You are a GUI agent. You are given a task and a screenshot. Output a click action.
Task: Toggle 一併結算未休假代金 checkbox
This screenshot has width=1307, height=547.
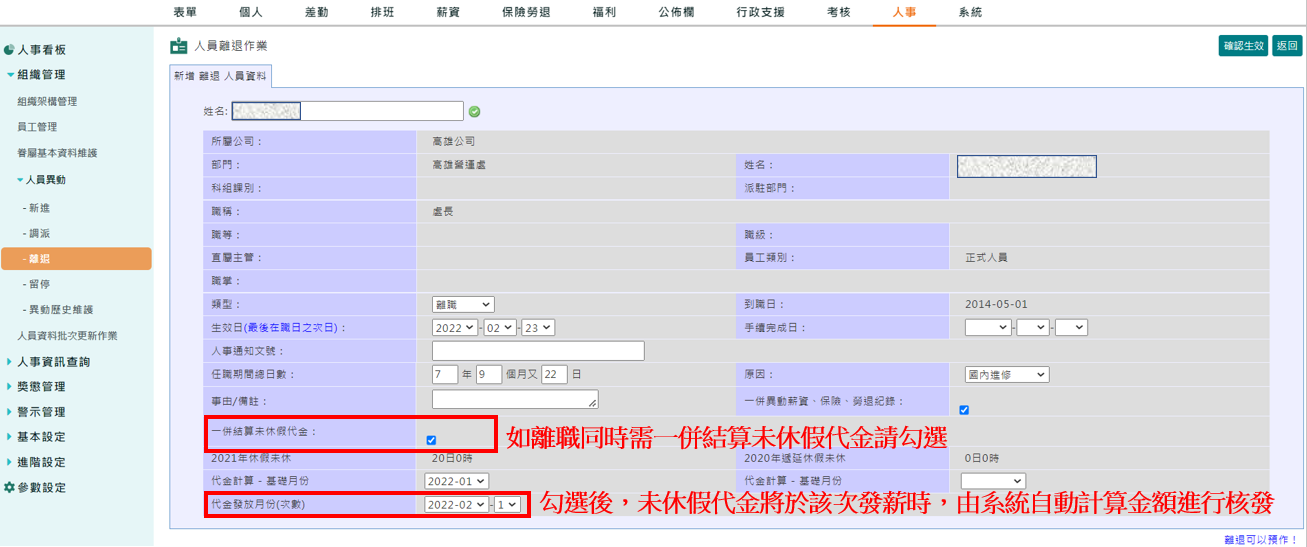coord(431,440)
